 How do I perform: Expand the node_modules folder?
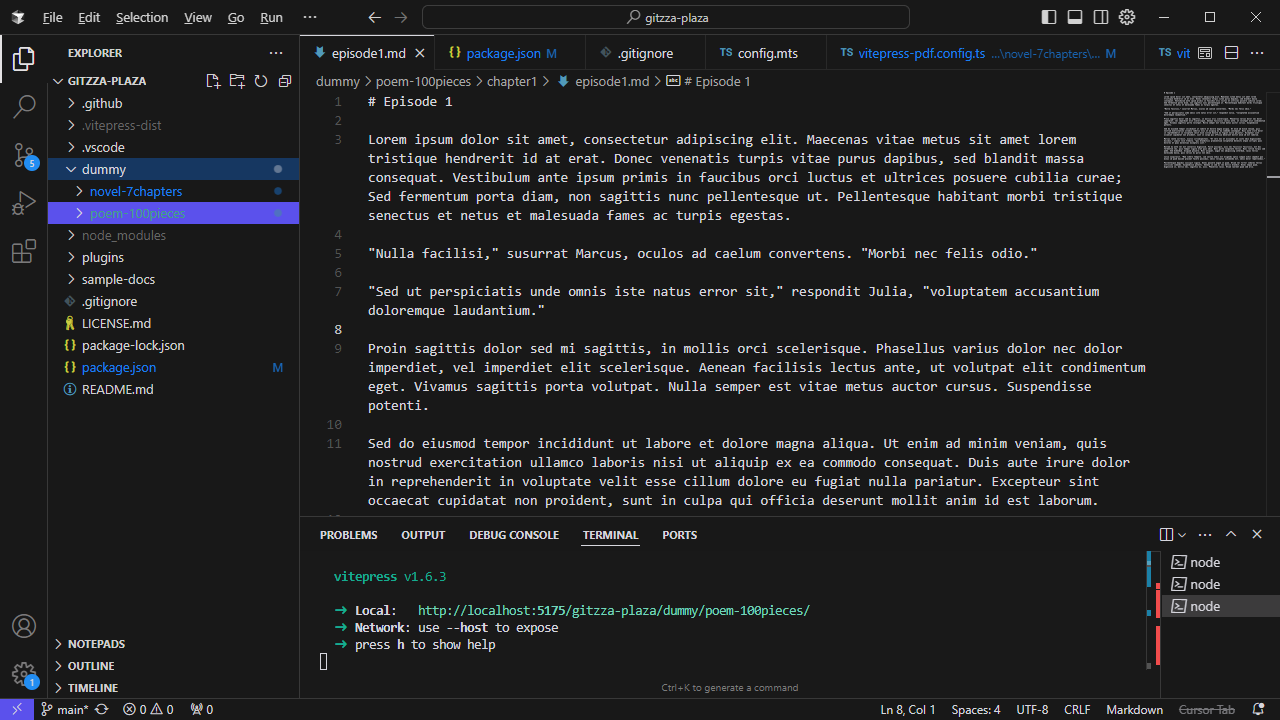click(x=173, y=235)
